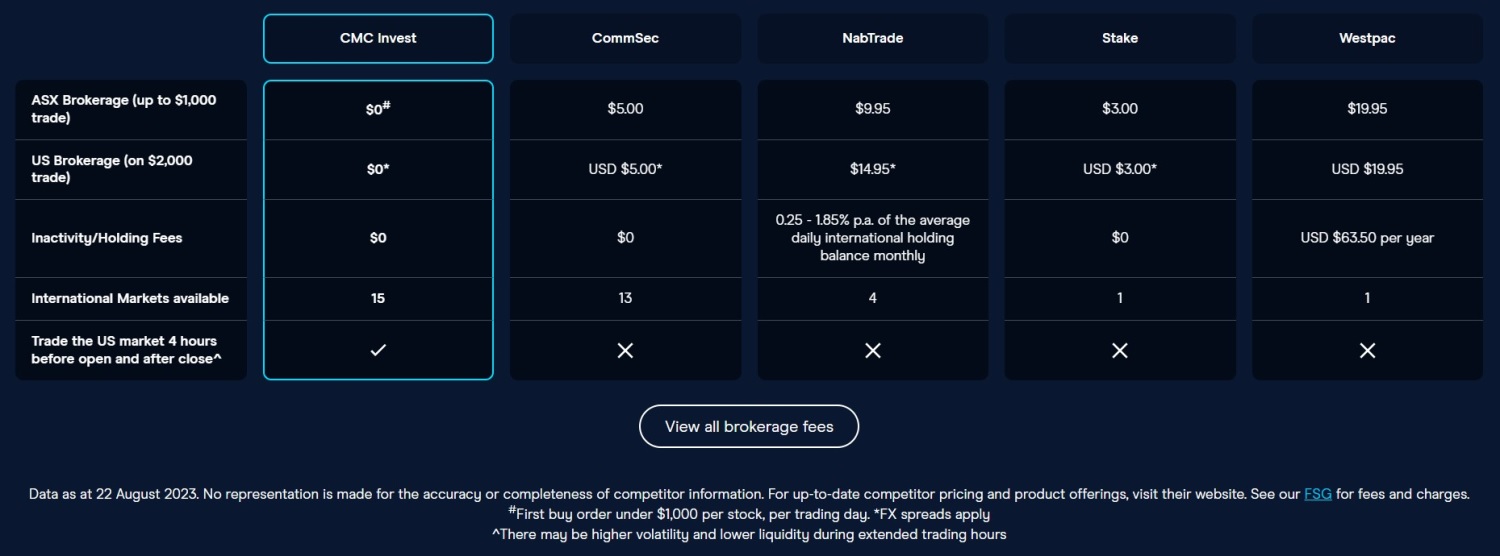
Task: Click Westpac's USD $63.50 per year cell
Action: pyautogui.click(x=1367, y=238)
